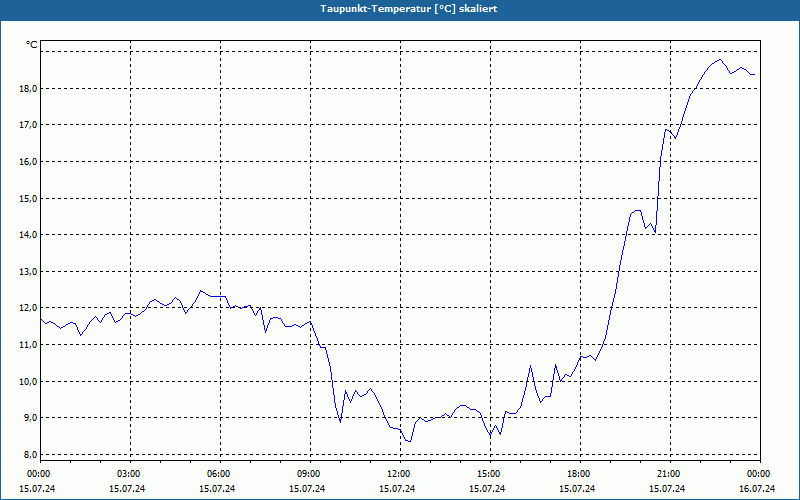The image size is (800, 500).
Task: Click the '15,0' y-axis value
Action: pyautogui.click(x=28, y=198)
